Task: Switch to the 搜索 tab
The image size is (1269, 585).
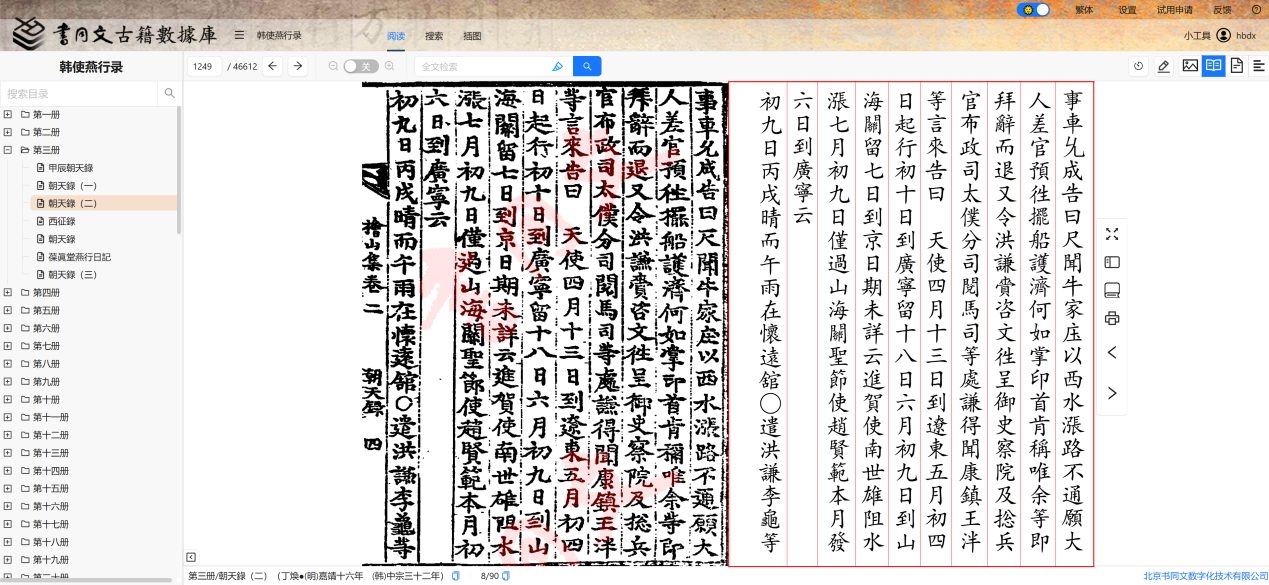Action: pos(434,36)
